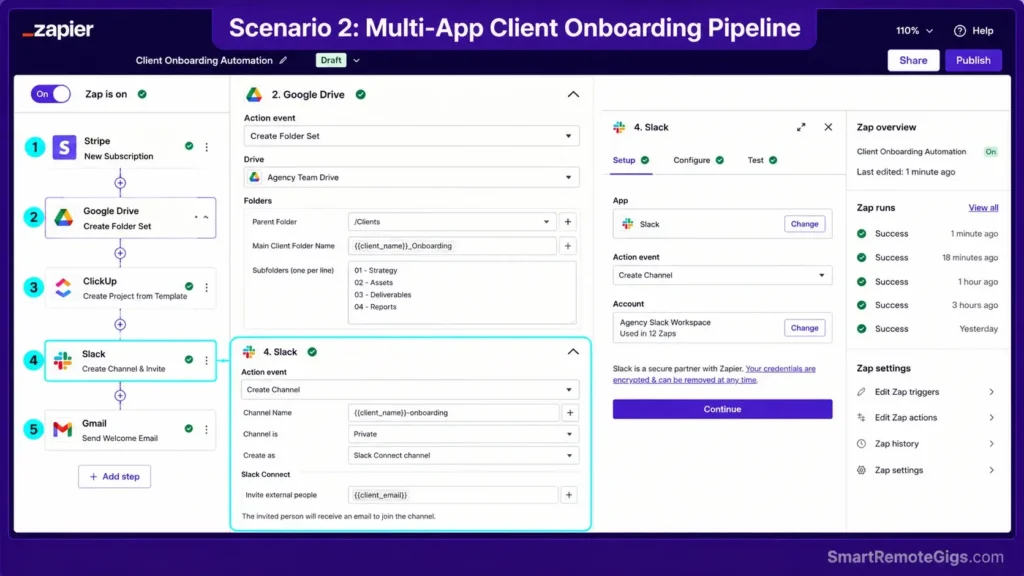
Task: Open the Channel is Private dropdown
Action: [x=463, y=434]
